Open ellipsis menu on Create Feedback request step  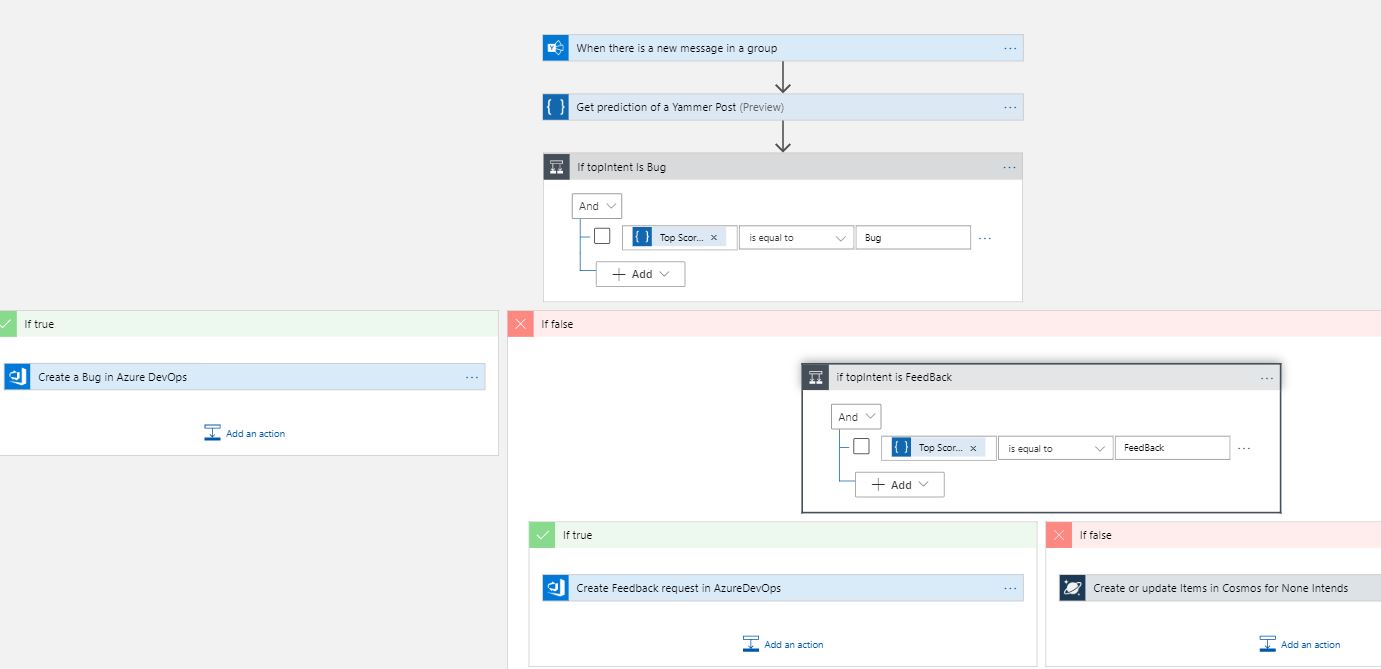tap(1010, 588)
